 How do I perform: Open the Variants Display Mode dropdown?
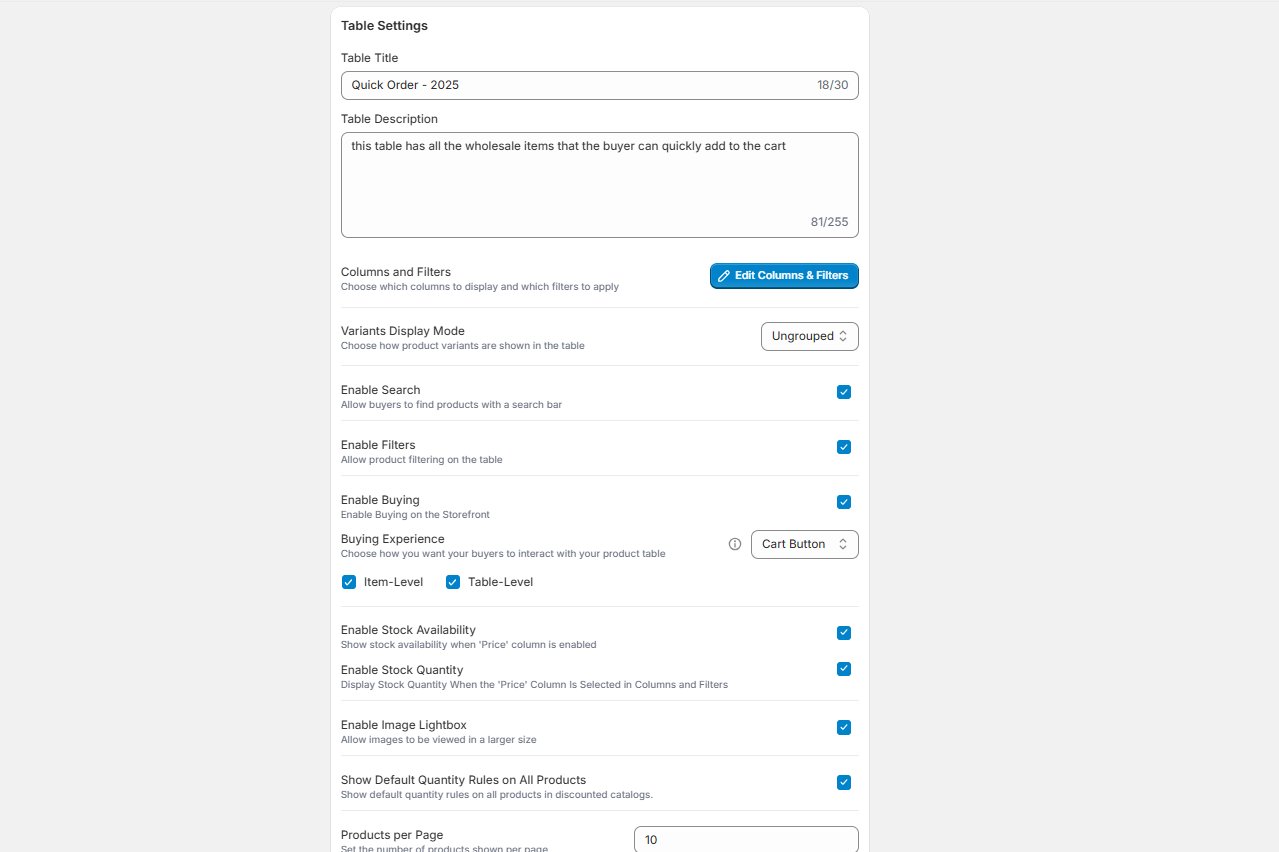[810, 336]
